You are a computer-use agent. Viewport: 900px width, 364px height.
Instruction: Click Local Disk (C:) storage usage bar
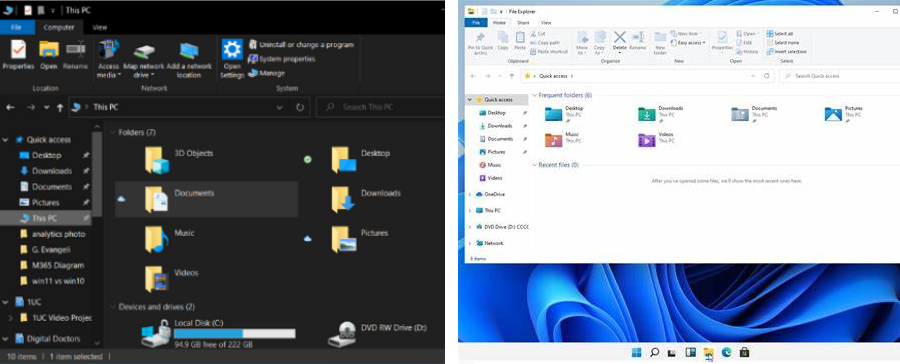point(234,334)
